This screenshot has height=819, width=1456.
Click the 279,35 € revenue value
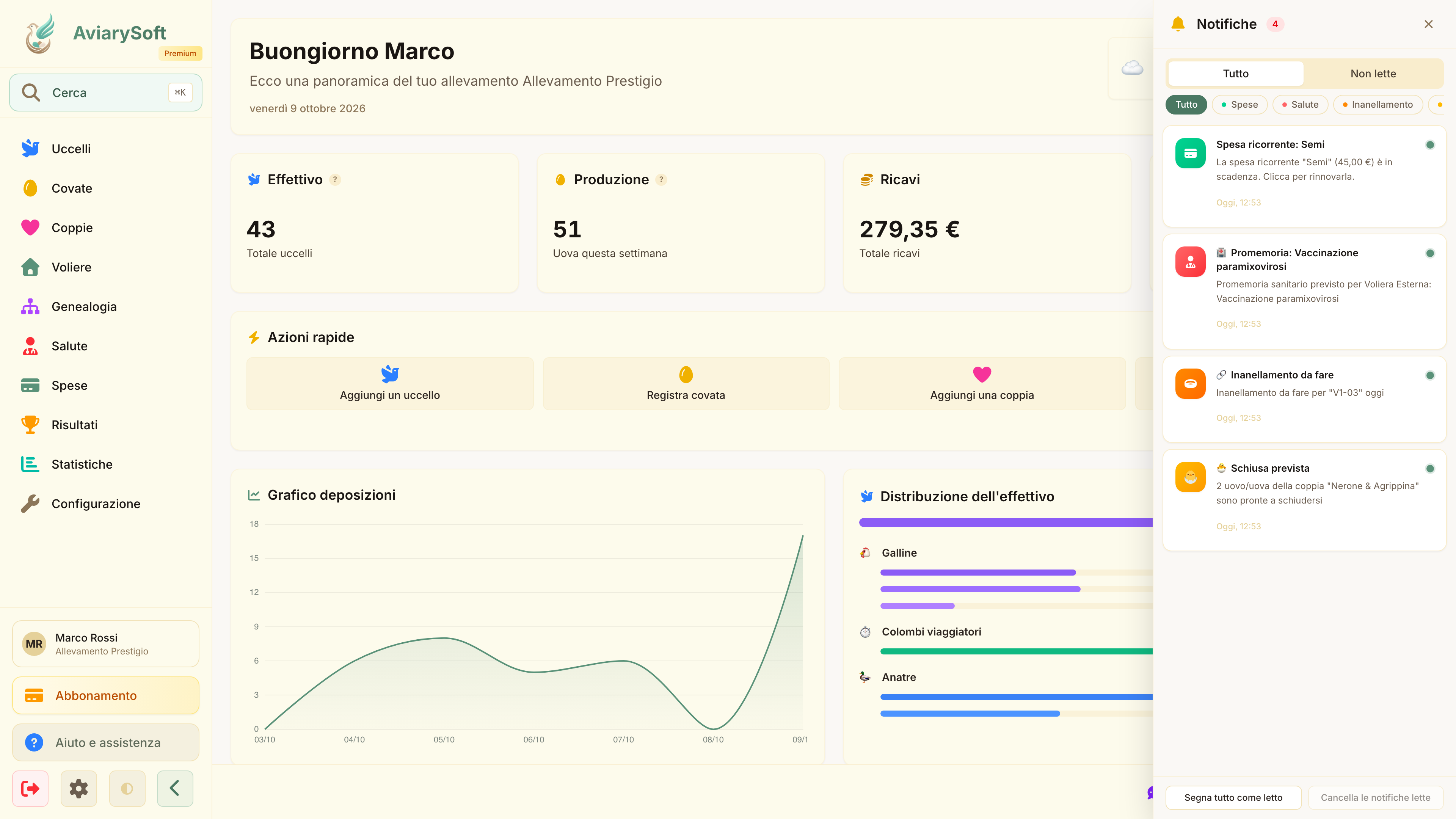(910, 229)
